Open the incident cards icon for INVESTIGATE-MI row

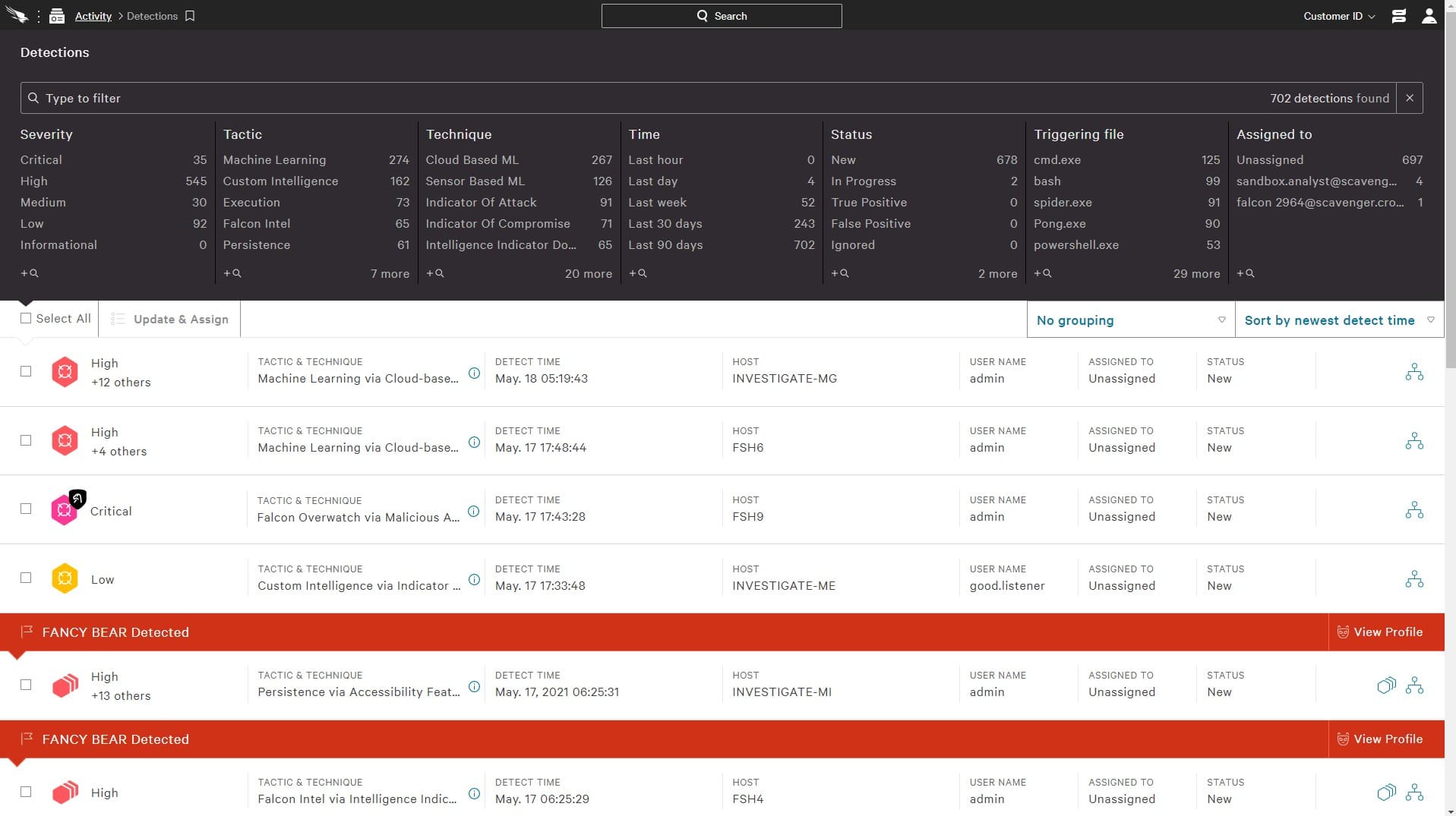[1386, 685]
